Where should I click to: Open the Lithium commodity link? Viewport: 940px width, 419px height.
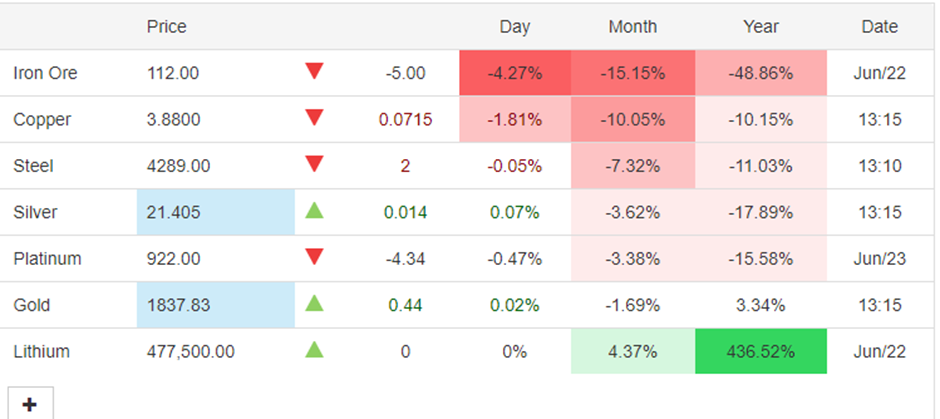click(x=43, y=352)
